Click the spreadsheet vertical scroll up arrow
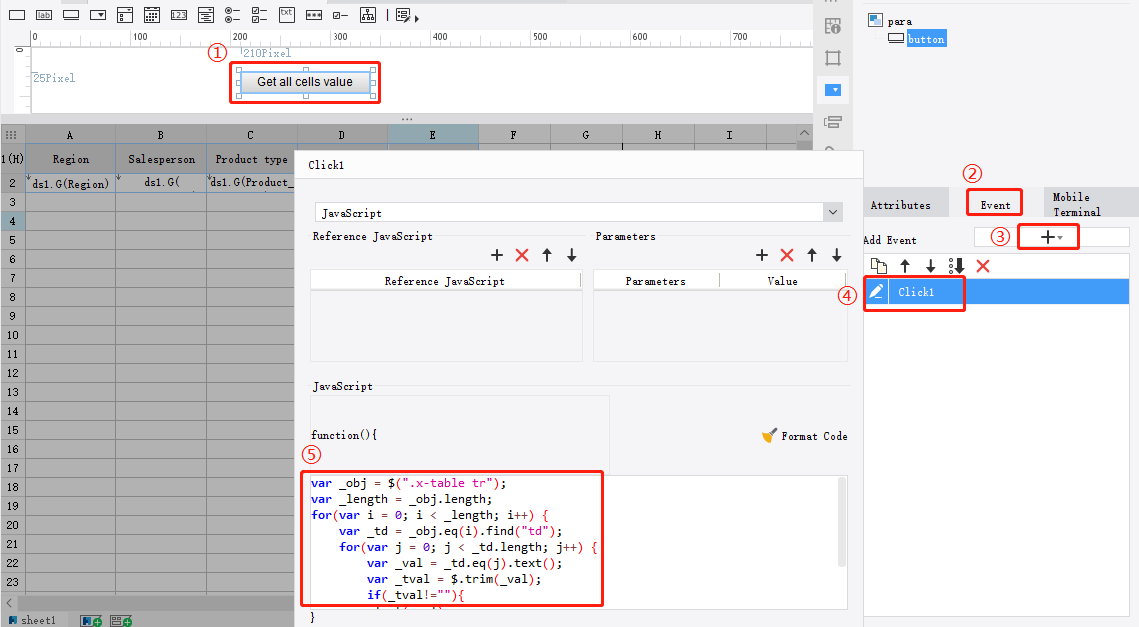 coord(804,133)
